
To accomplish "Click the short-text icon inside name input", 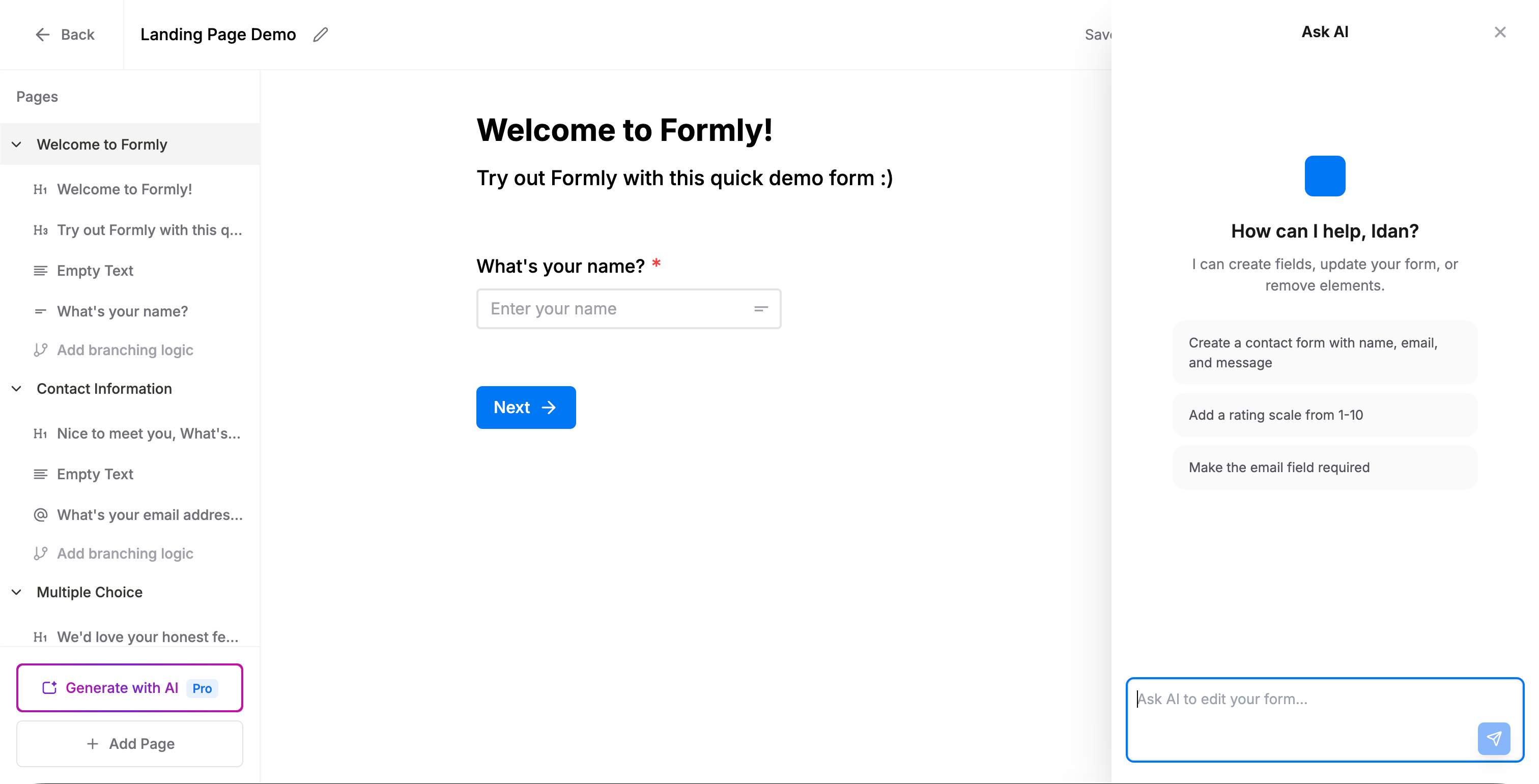I will click(x=760, y=309).
